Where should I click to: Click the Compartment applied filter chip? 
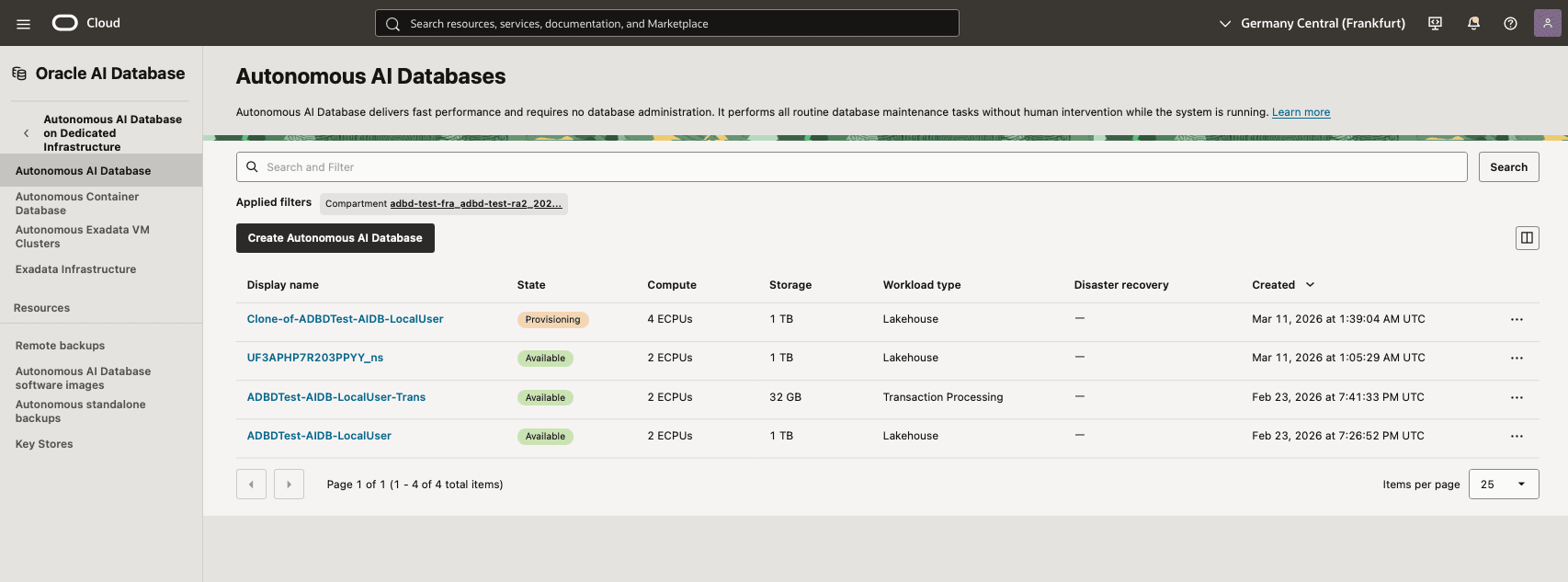tap(444, 204)
